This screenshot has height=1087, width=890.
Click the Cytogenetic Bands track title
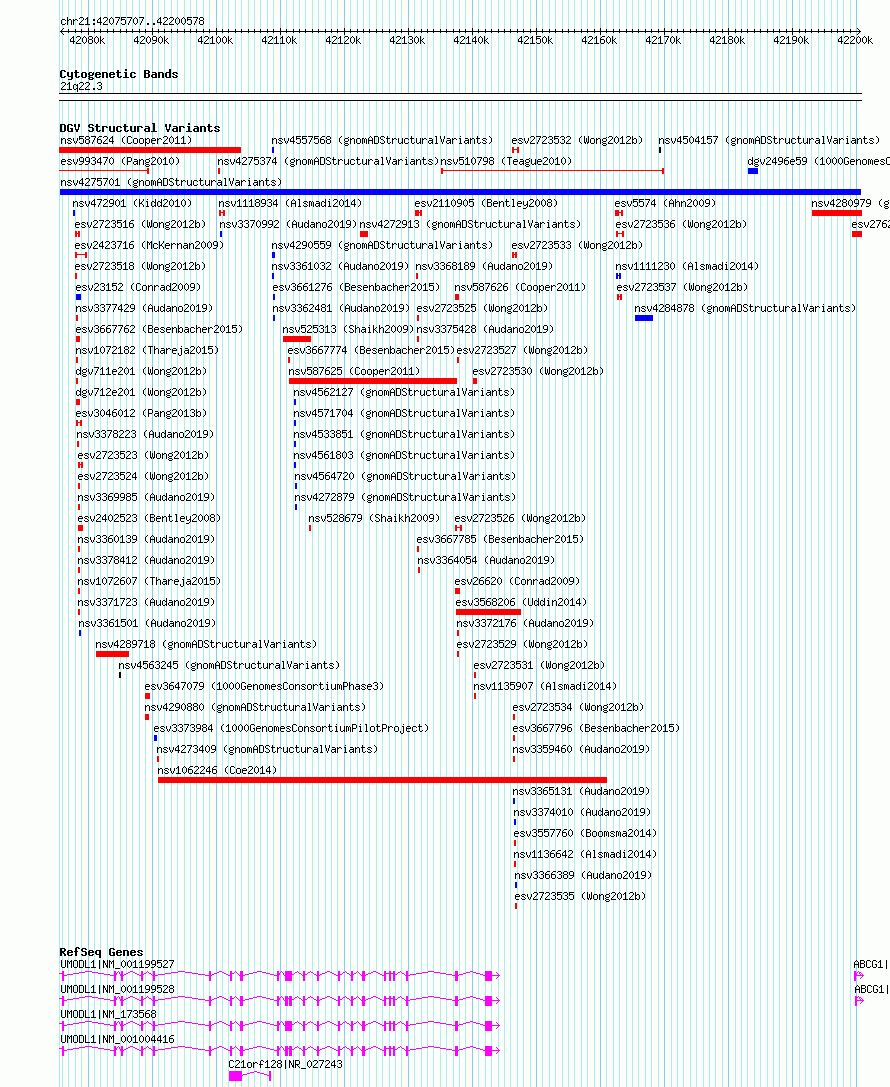(x=119, y=73)
